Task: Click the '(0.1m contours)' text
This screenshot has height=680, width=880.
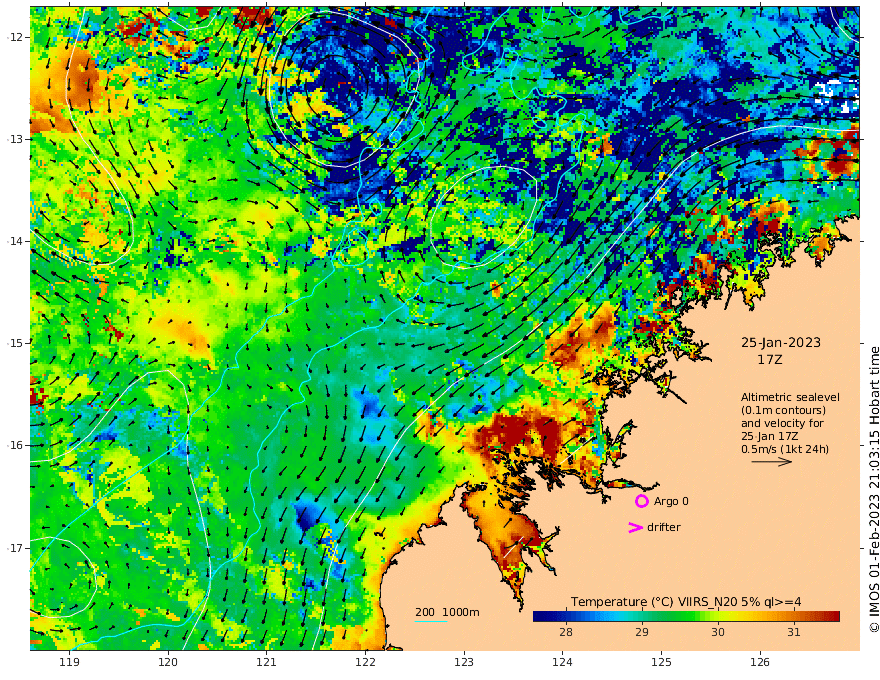Action: click(x=783, y=410)
